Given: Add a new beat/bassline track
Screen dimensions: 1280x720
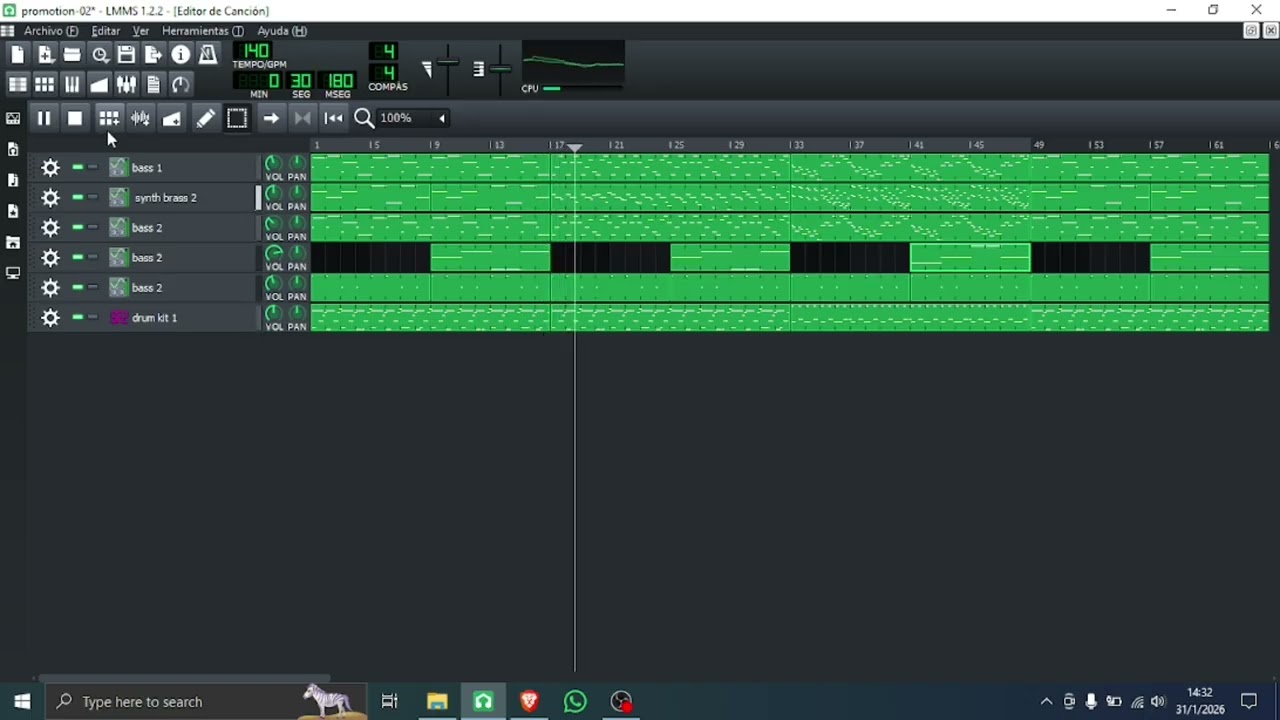Looking at the screenshot, I should tap(109, 118).
